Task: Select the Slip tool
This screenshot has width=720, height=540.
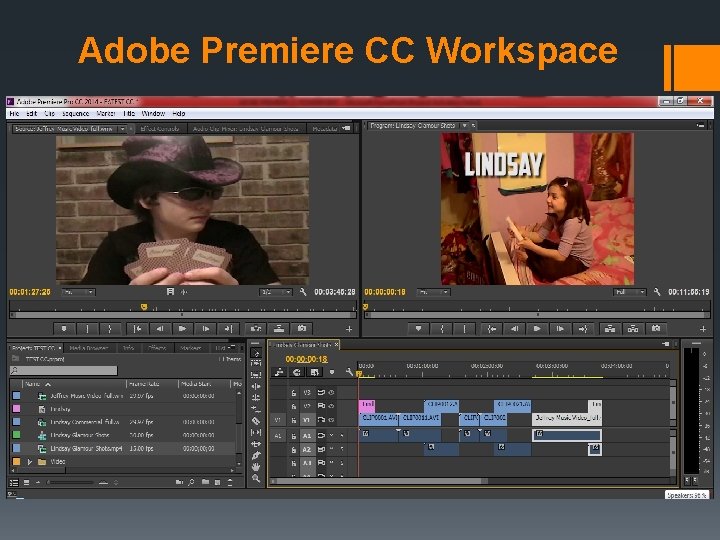Action: click(256, 432)
